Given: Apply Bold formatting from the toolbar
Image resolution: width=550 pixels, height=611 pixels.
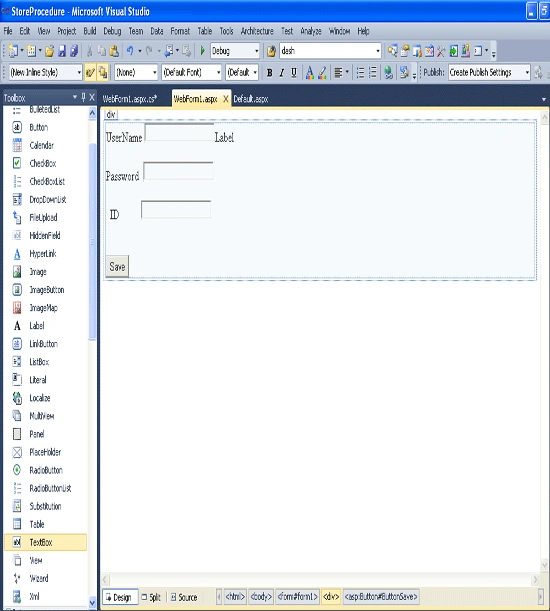Looking at the screenshot, I should (269, 73).
